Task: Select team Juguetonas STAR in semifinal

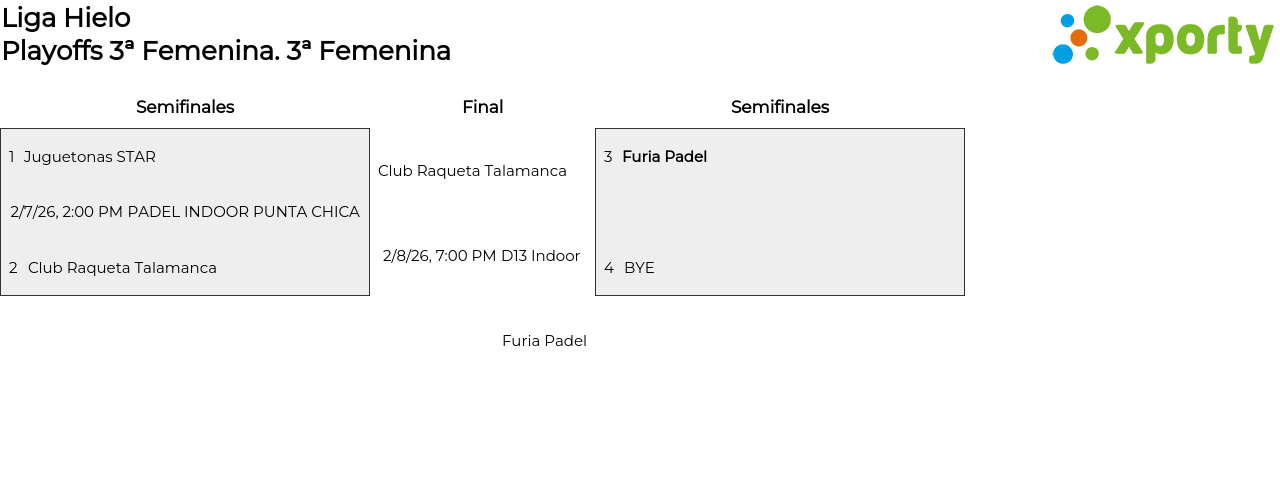Action: coord(90,157)
